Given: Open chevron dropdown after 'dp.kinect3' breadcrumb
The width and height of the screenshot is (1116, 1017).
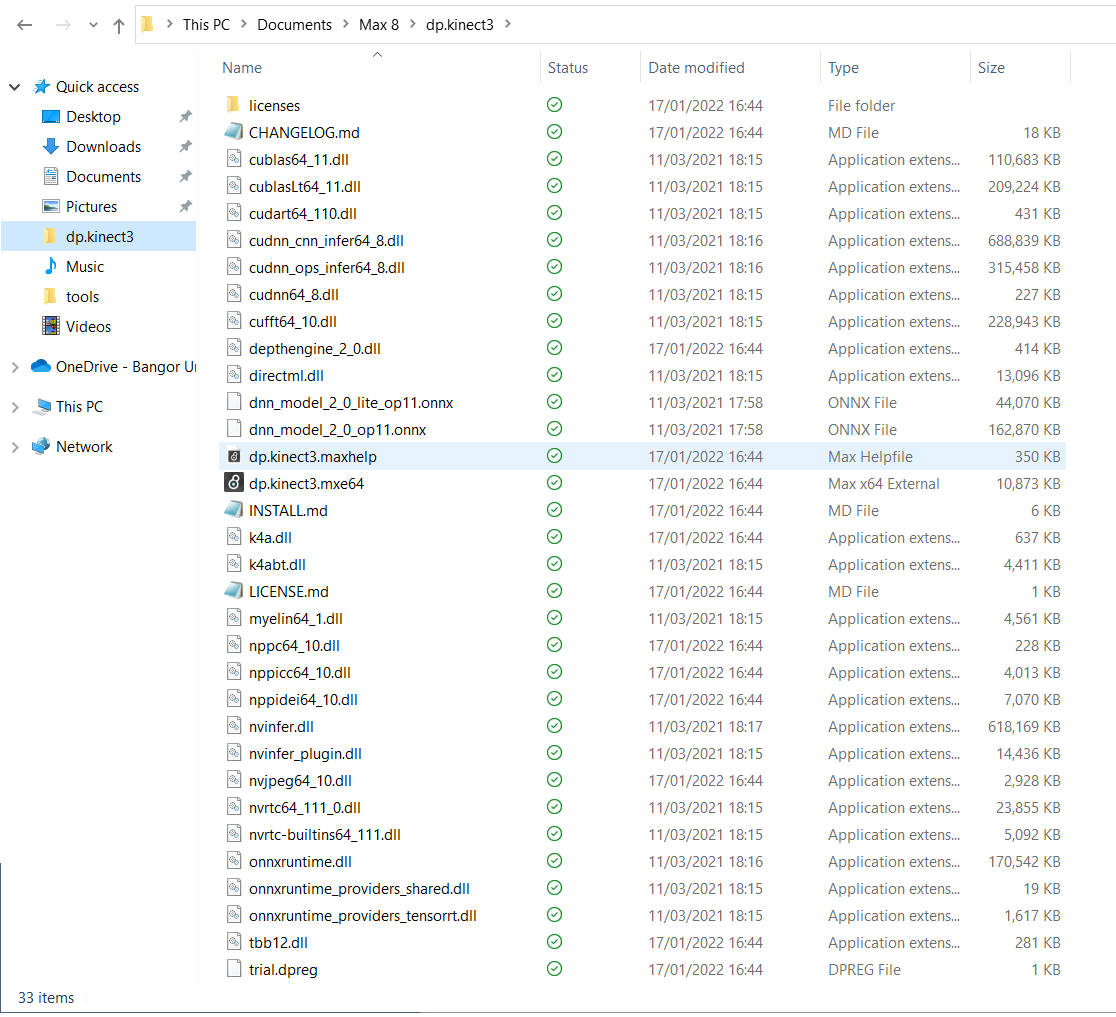Looking at the screenshot, I should click(x=507, y=24).
